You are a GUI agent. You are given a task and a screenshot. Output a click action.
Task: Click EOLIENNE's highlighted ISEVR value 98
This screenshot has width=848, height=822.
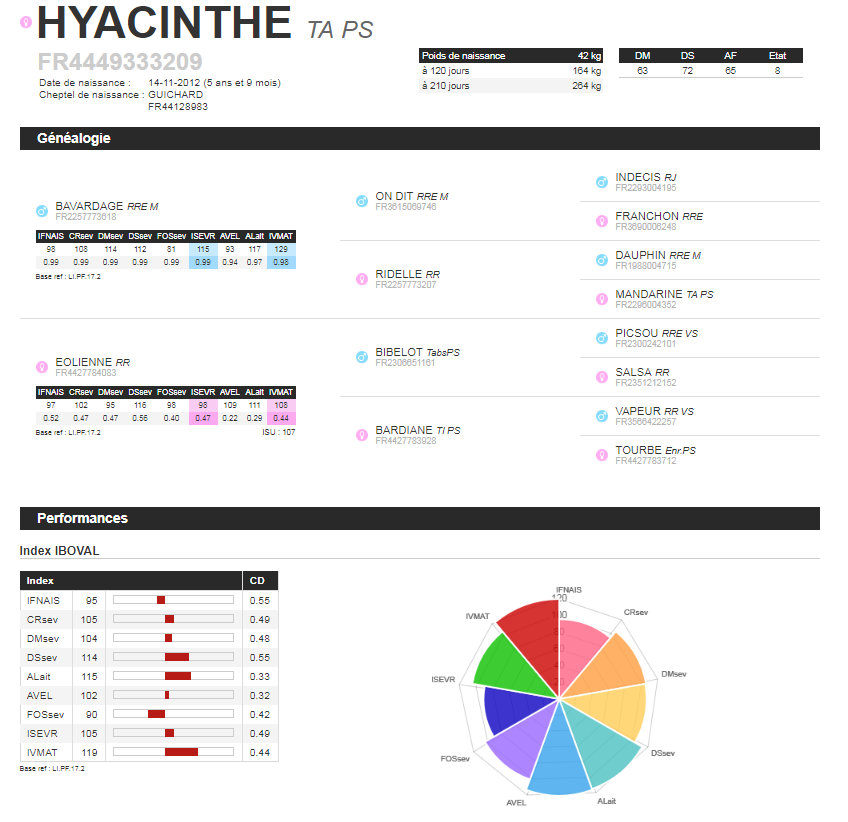click(x=203, y=405)
